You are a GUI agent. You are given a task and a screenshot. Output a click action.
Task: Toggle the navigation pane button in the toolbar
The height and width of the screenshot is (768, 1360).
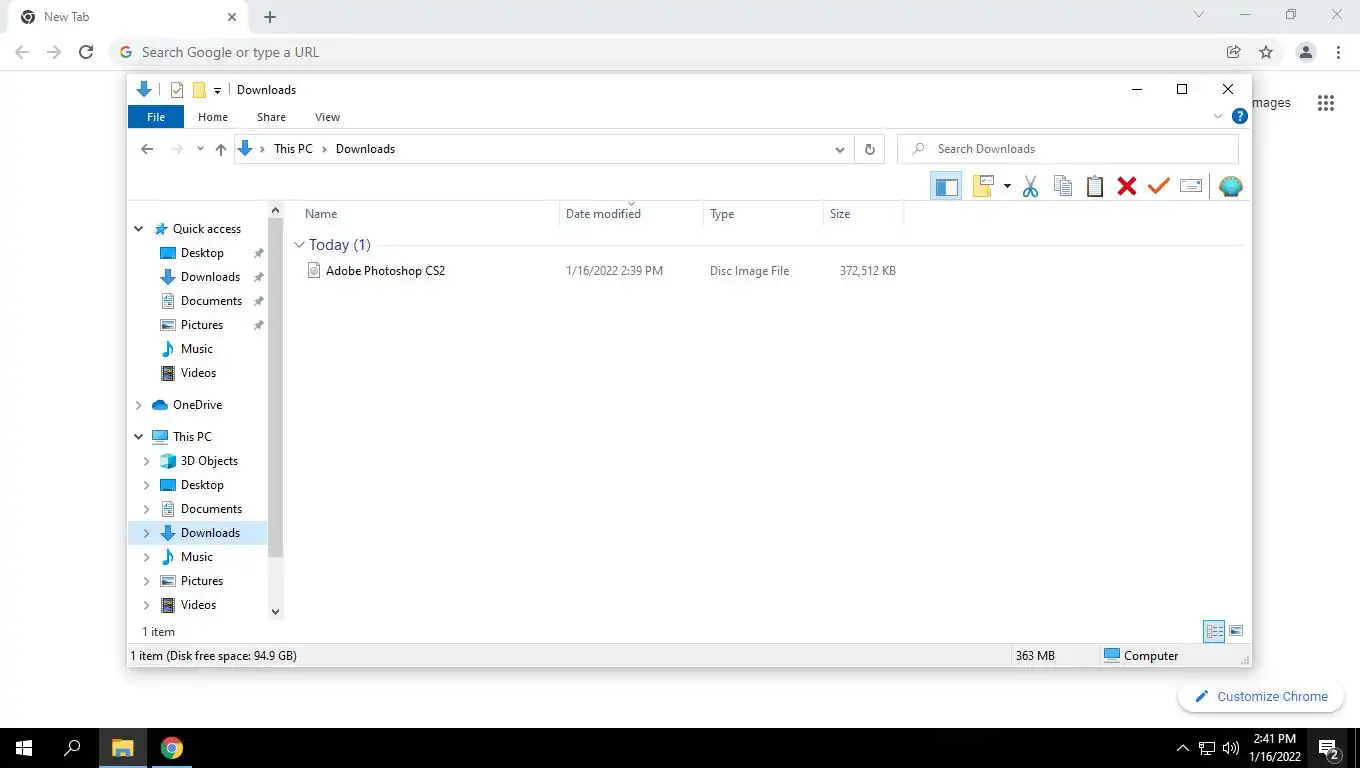[x=946, y=186]
